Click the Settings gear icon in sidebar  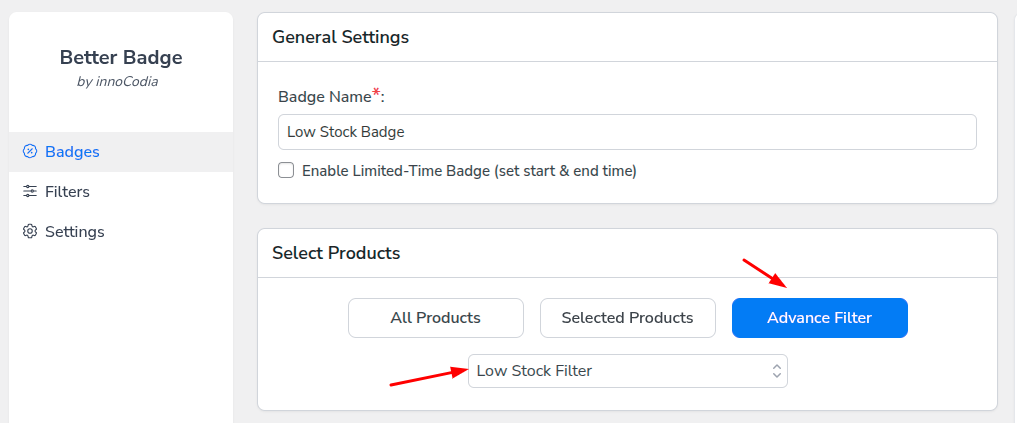click(x=30, y=232)
